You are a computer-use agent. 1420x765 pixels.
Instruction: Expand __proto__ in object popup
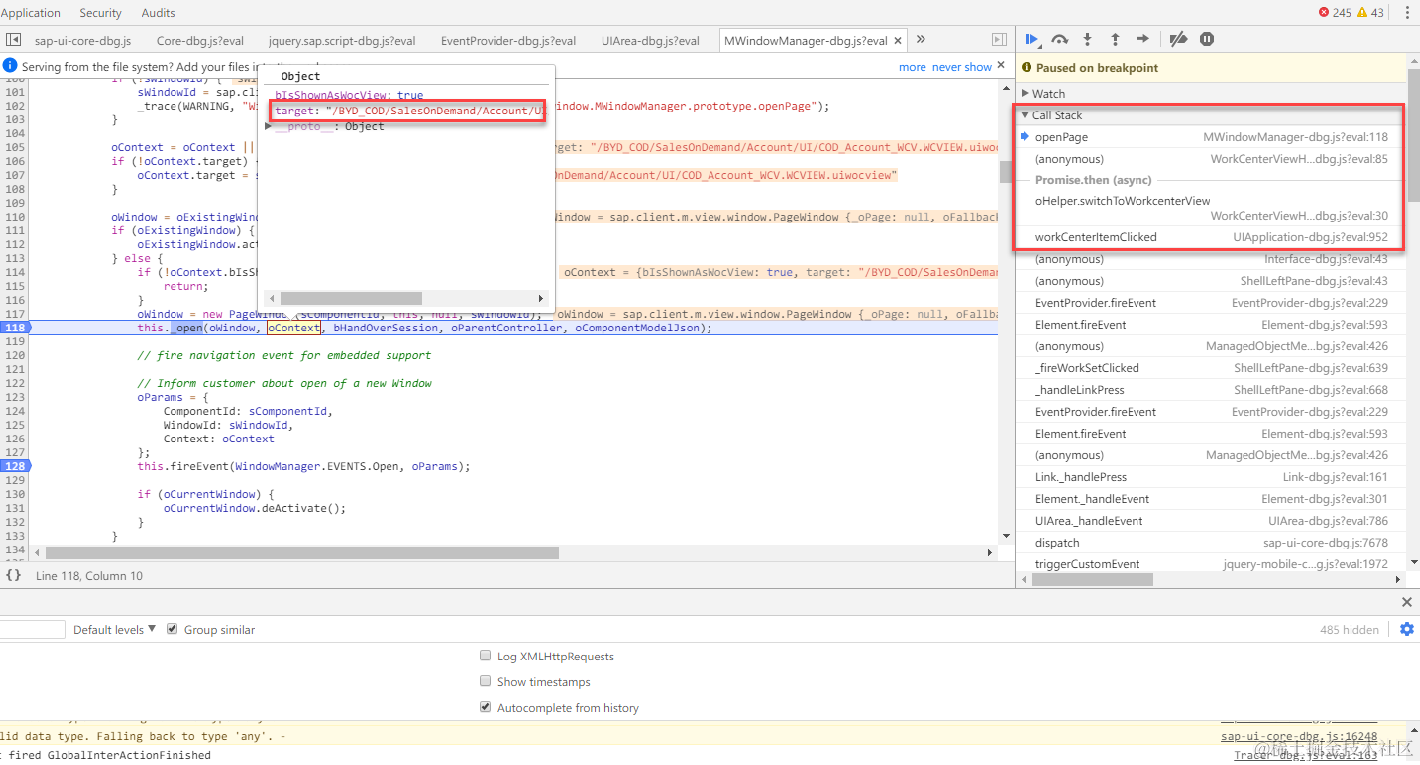[268, 126]
